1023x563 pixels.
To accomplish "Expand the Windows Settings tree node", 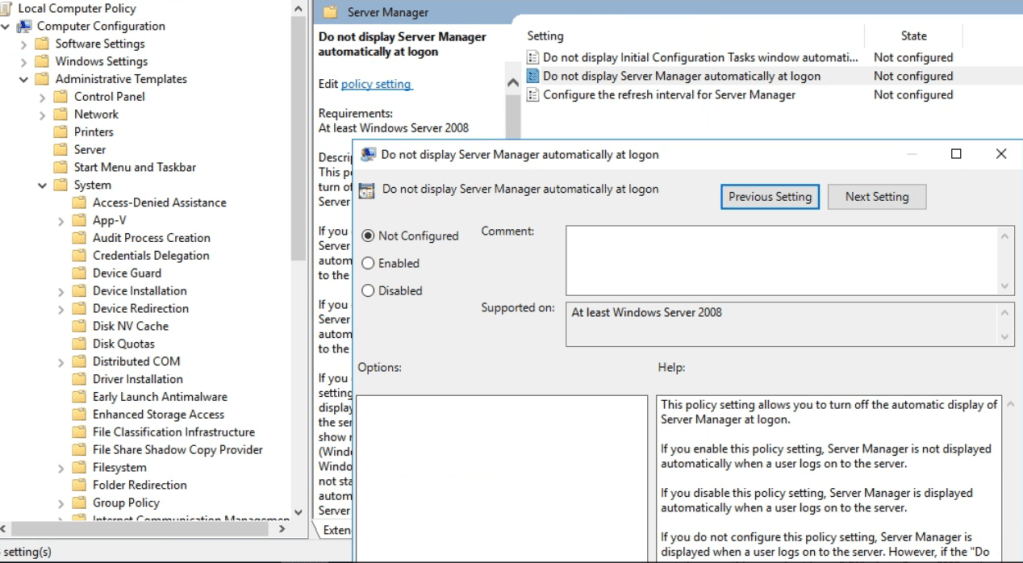I will click(24, 61).
